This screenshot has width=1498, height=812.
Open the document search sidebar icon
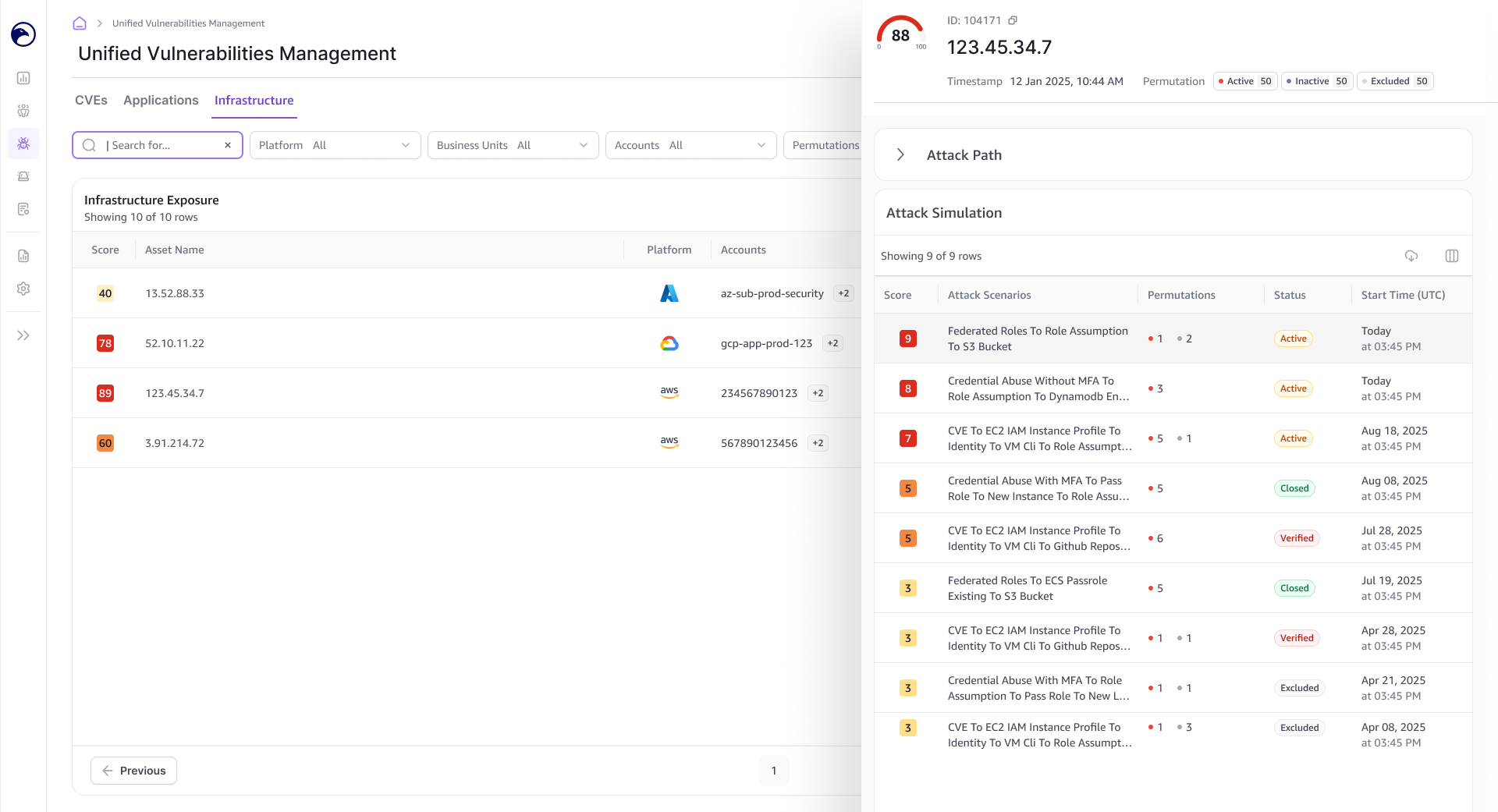pos(23,209)
